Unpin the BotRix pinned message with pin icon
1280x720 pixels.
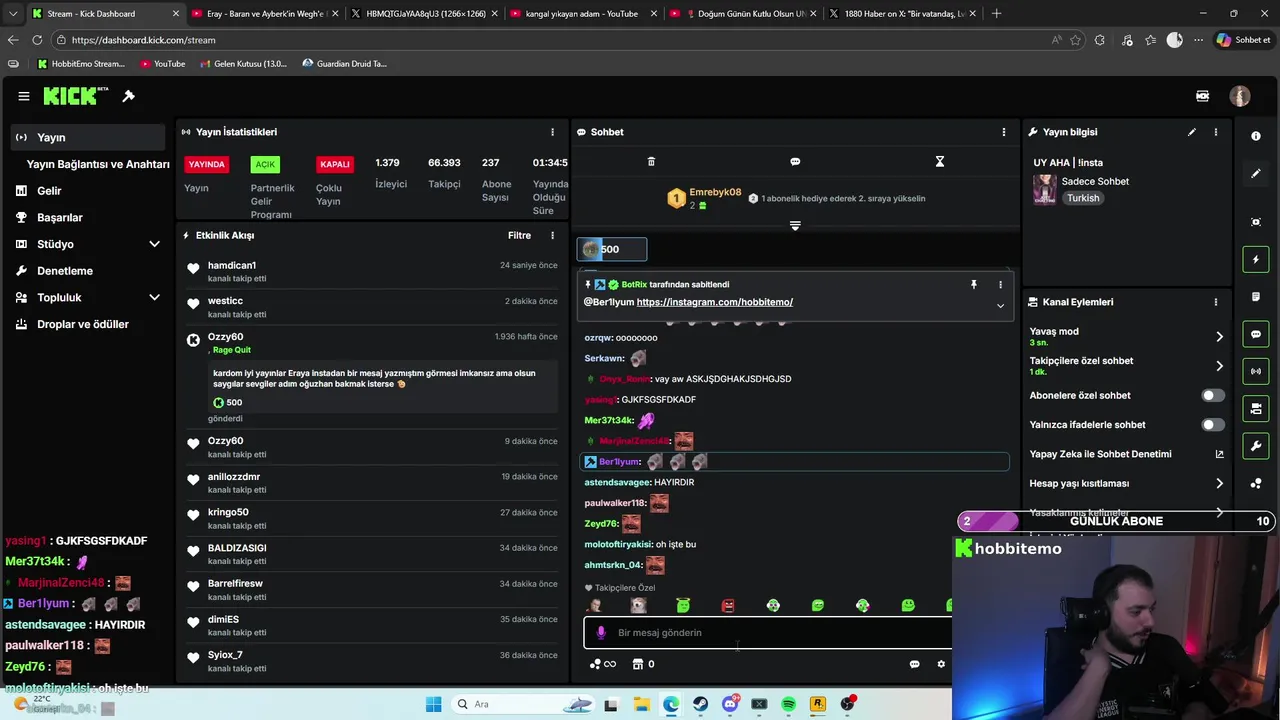coord(973,285)
